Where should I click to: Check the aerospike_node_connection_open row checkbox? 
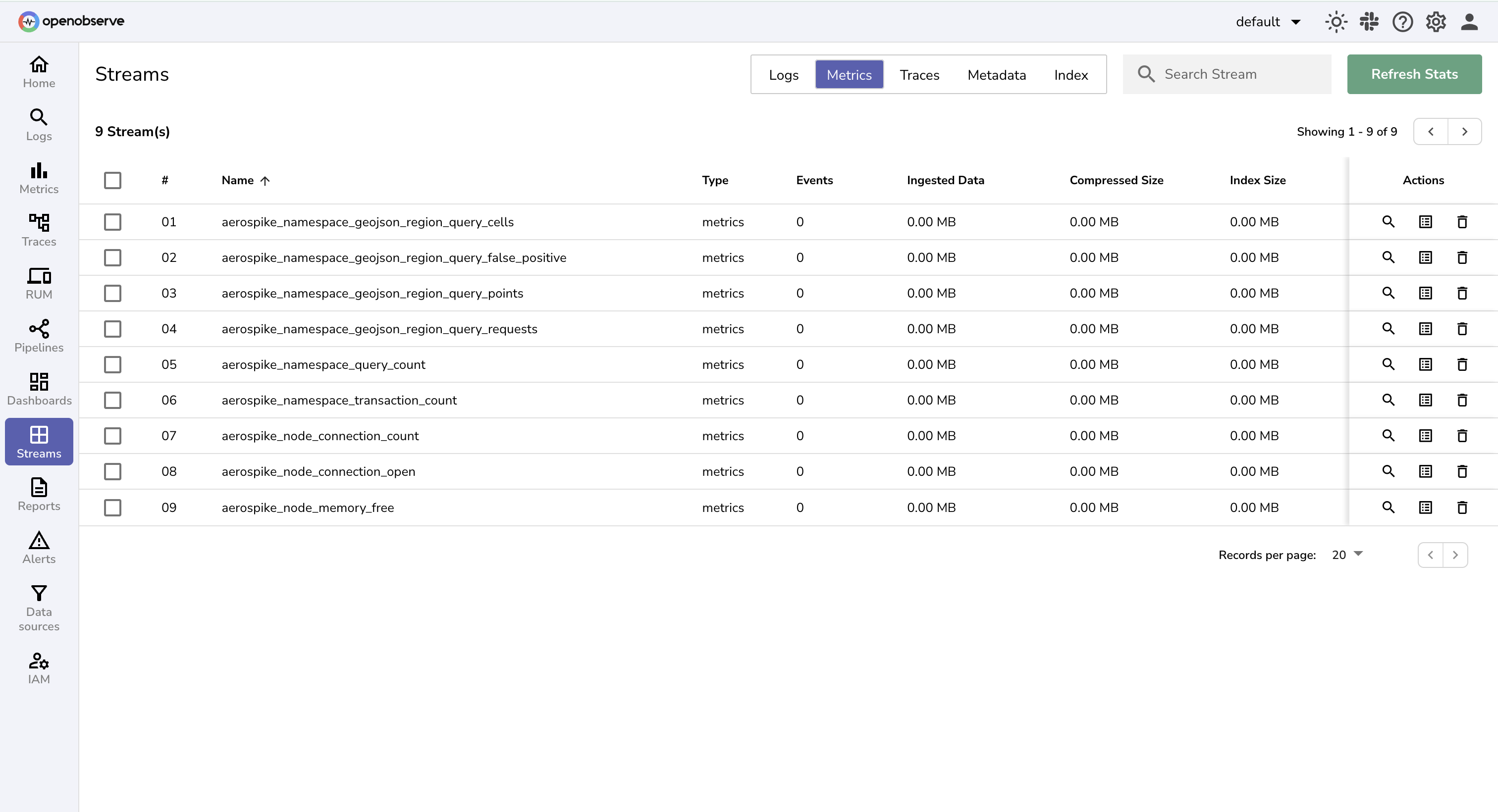coord(113,471)
